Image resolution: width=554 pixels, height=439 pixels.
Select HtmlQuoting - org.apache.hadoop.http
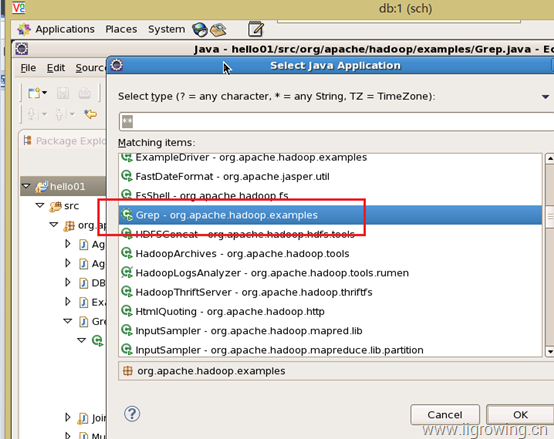click(330, 311)
